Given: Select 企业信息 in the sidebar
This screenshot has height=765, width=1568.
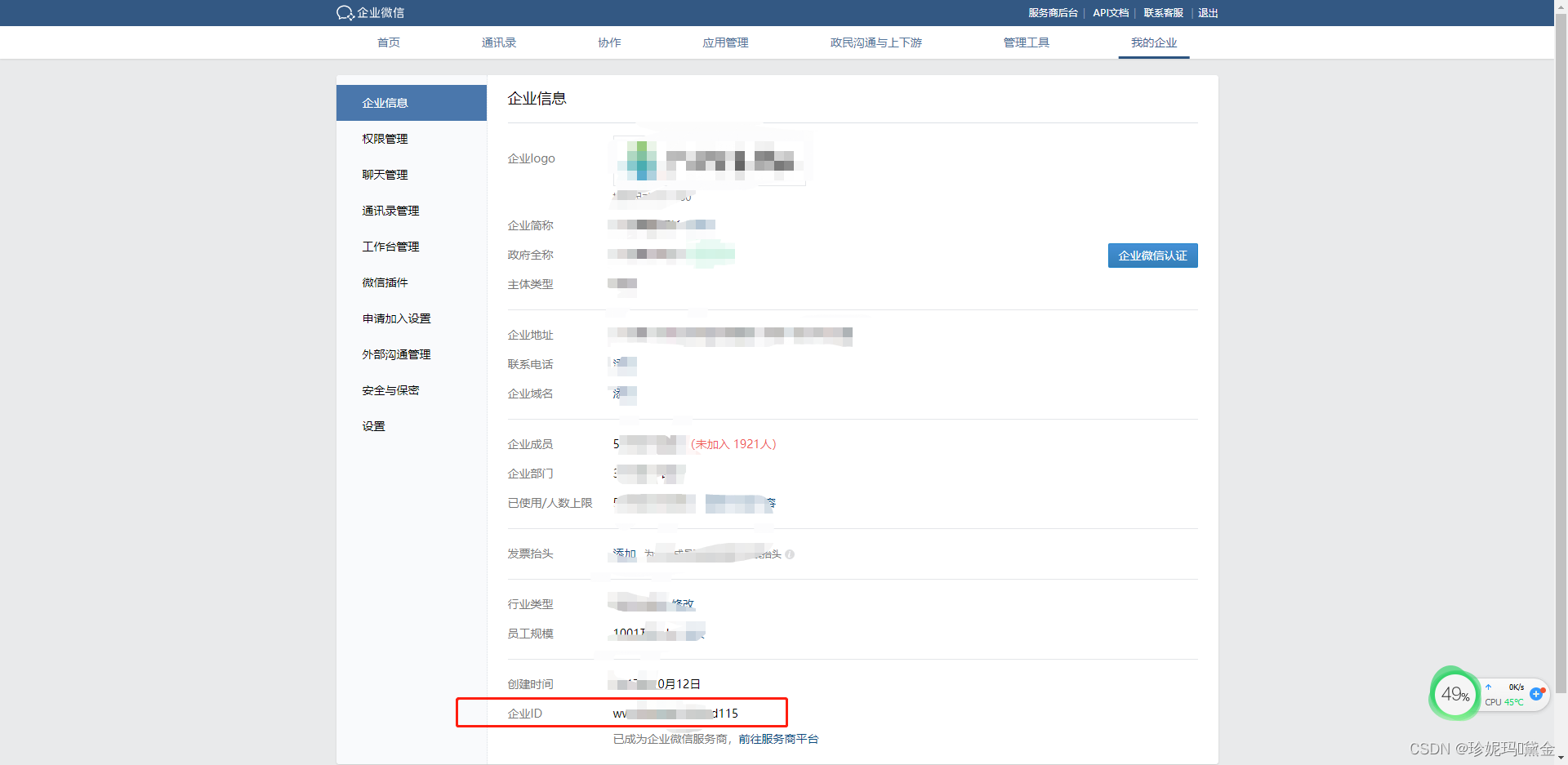Looking at the screenshot, I should click(412, 103).
